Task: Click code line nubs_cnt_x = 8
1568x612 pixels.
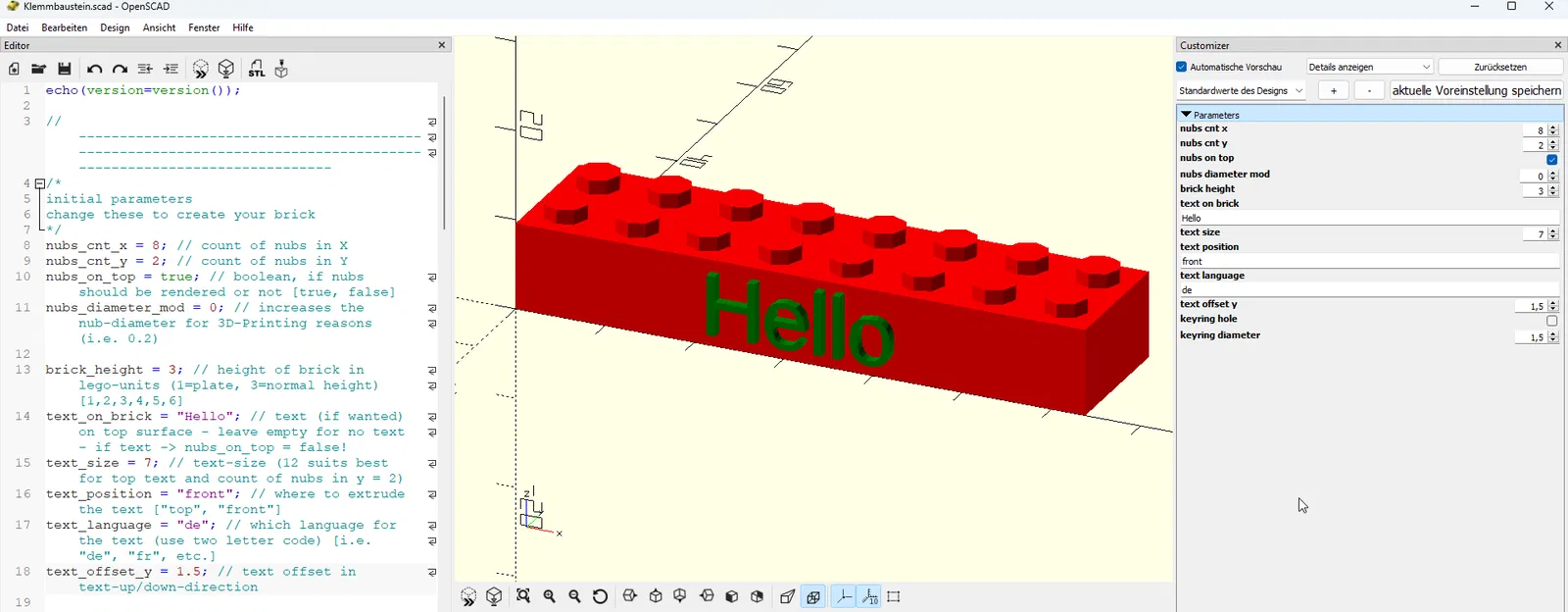Action: click(x=196, y=245)
